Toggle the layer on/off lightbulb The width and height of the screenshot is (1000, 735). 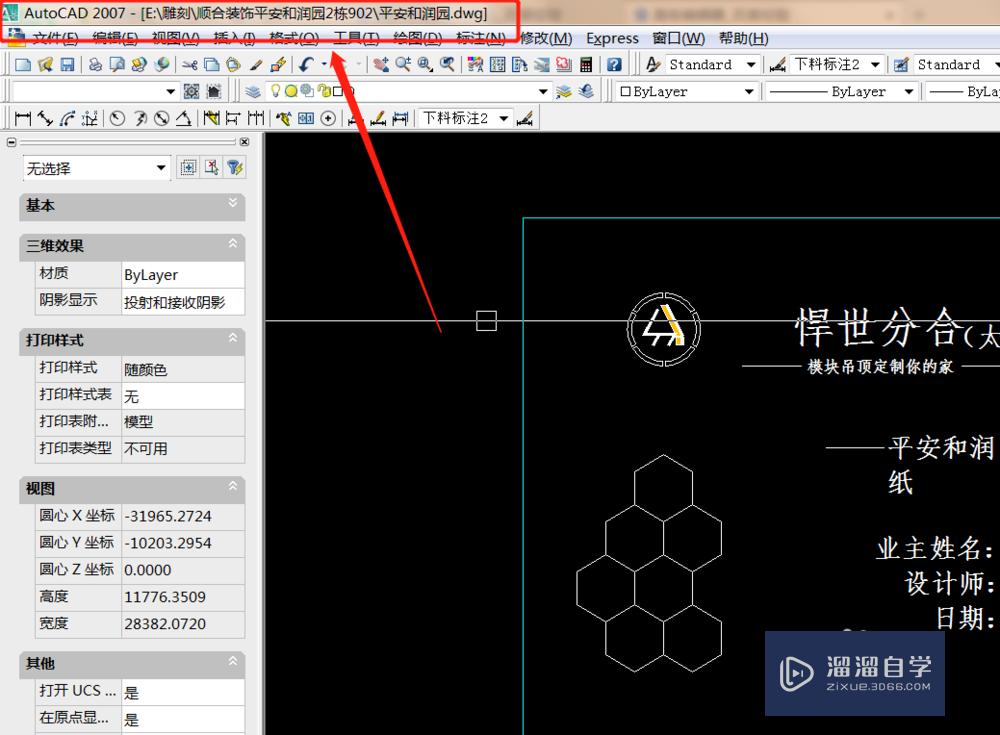tap(276, 90)
